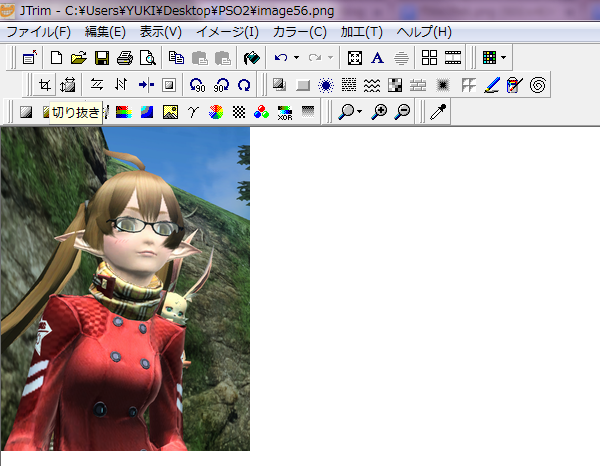Create a new blank image

[56, 58]
